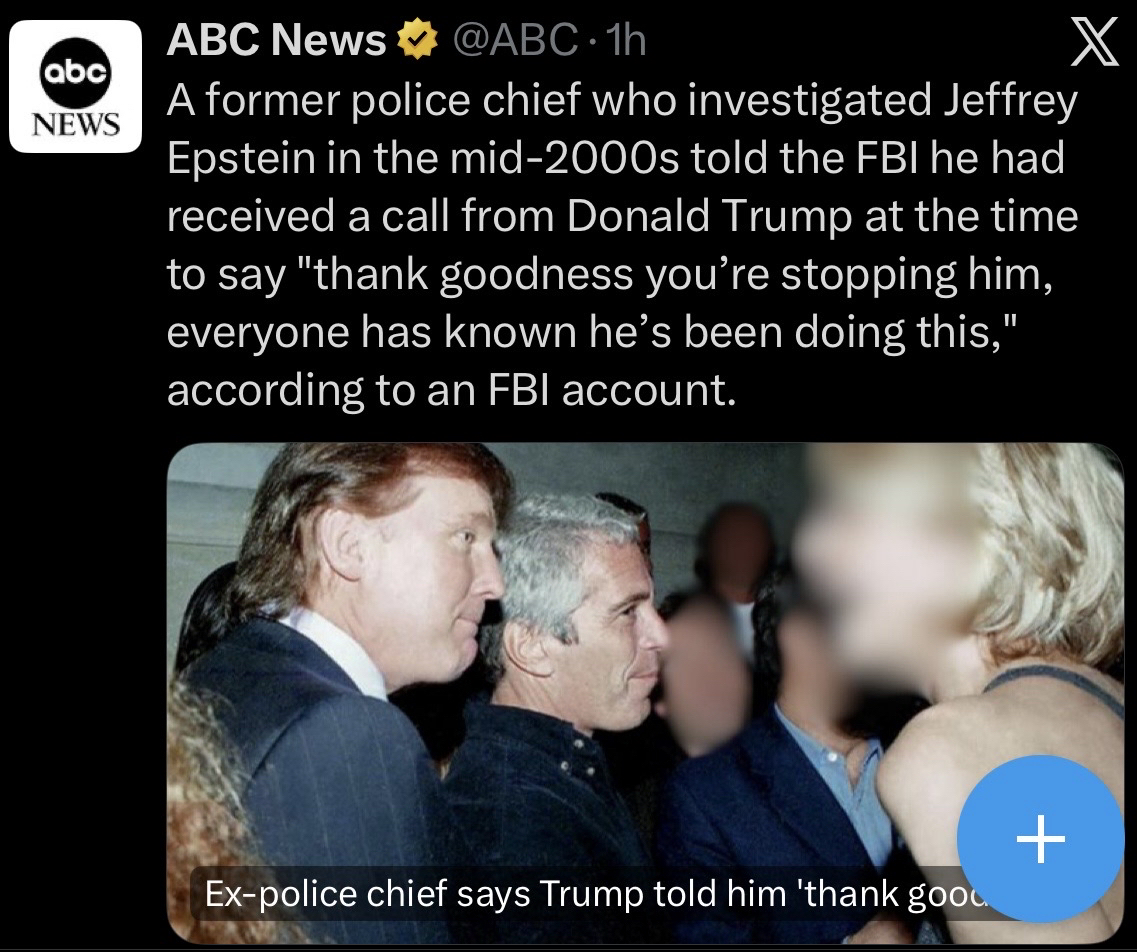This screenshot has width=1137, height=952.
Task: Tap the X logo in the corner
Action: click(1095, 42)
